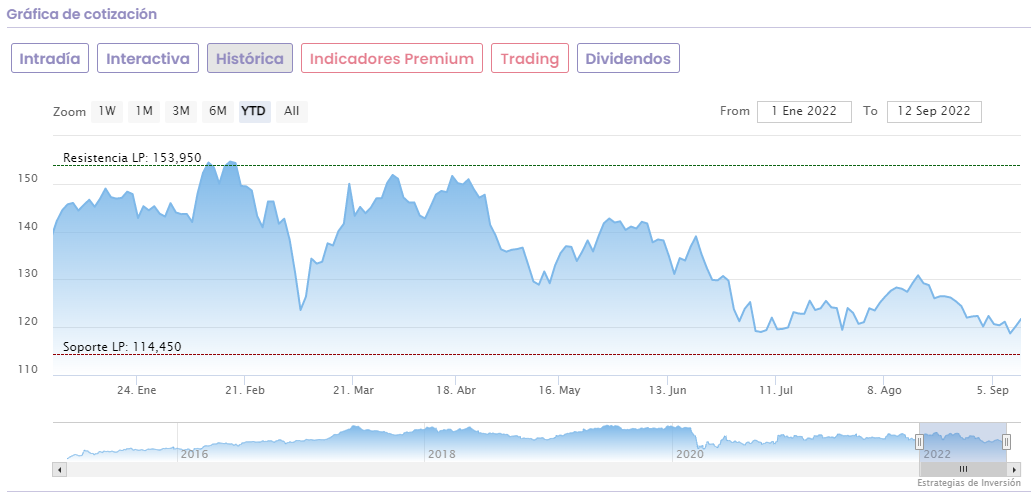
Task: Select the All zoom option
Action: (291, 111)
